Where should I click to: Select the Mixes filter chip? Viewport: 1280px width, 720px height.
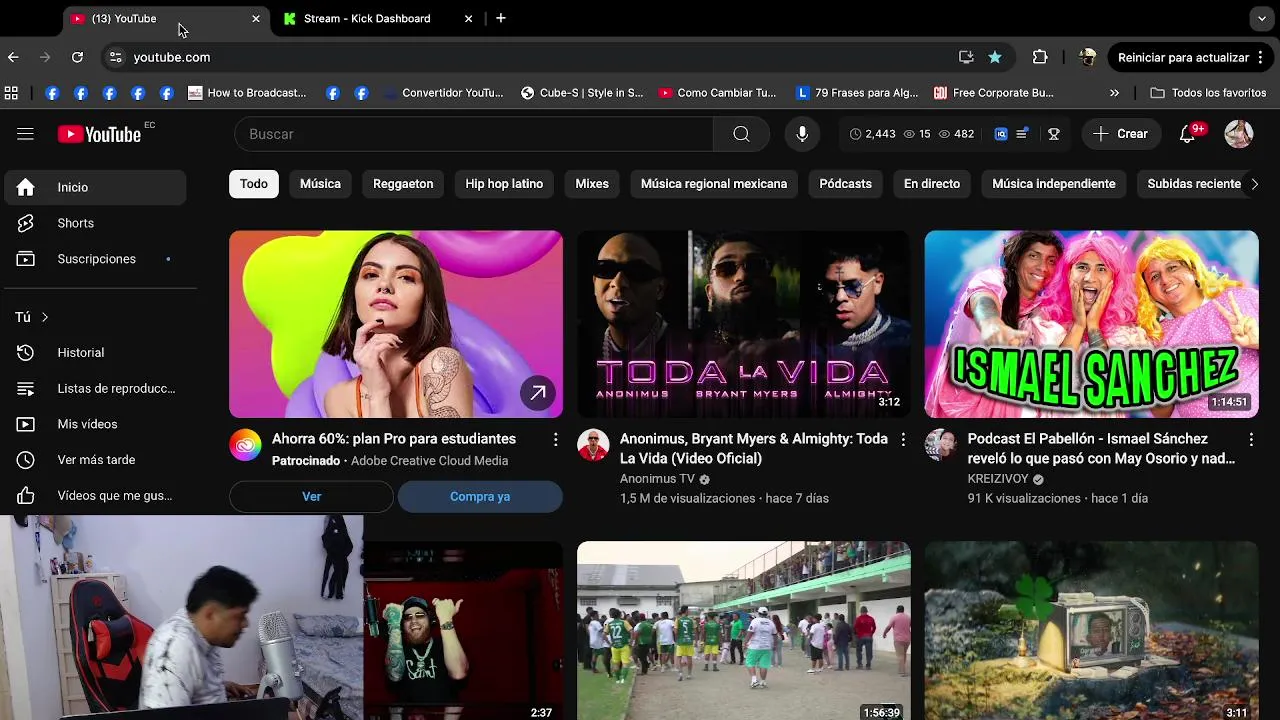[592, 184]
